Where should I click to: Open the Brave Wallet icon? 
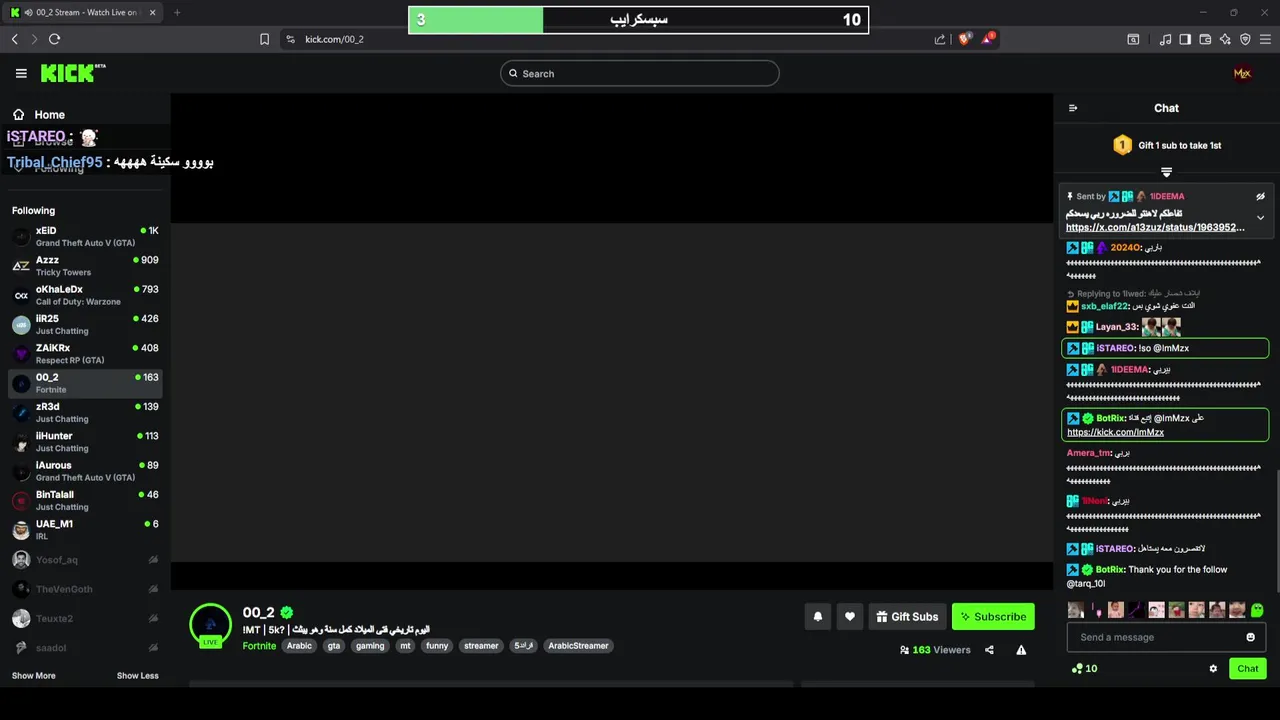pyautogui.click(x=1205, y=39)
